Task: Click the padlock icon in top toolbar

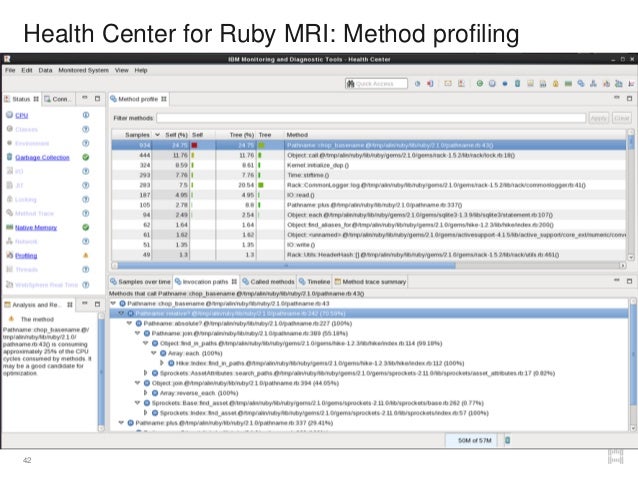Action: (x=555, y=83)
